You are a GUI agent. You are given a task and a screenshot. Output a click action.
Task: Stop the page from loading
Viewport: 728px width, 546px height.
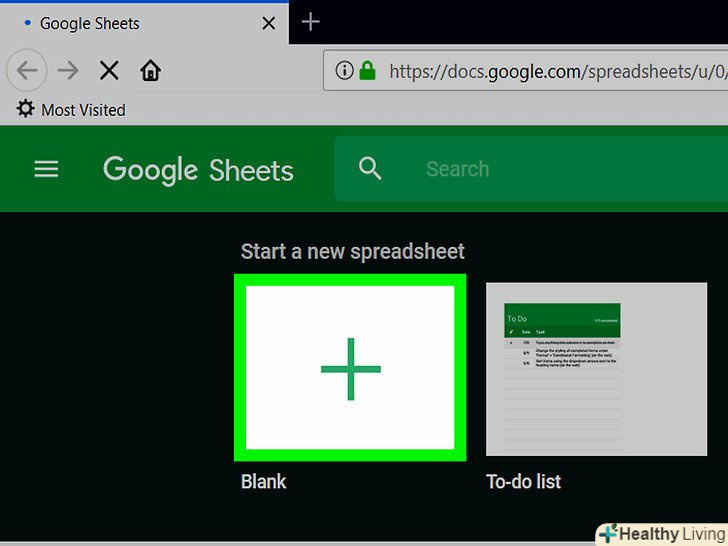(x=109, y=71)
